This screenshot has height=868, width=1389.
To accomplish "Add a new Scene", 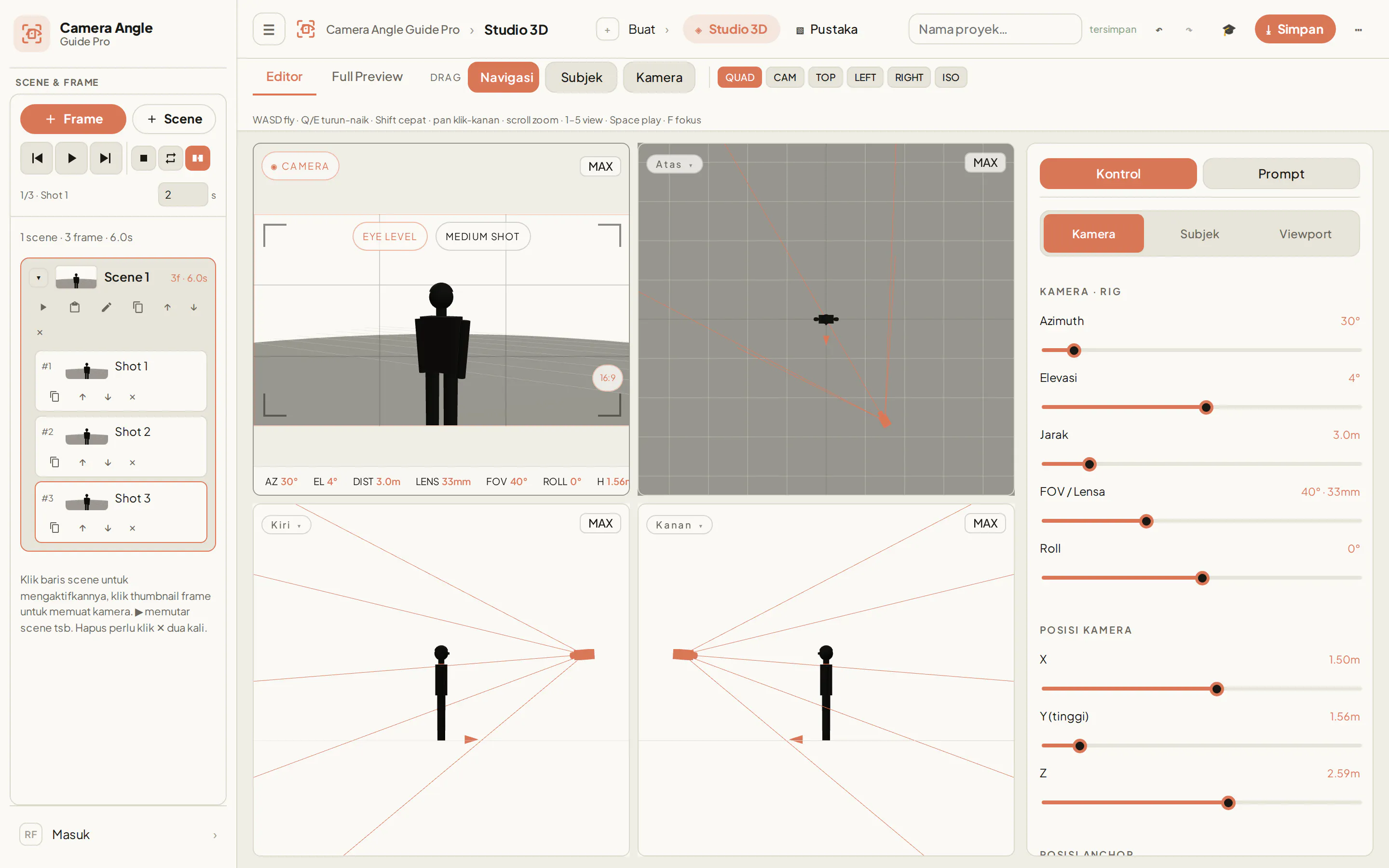I will [174, 119].
